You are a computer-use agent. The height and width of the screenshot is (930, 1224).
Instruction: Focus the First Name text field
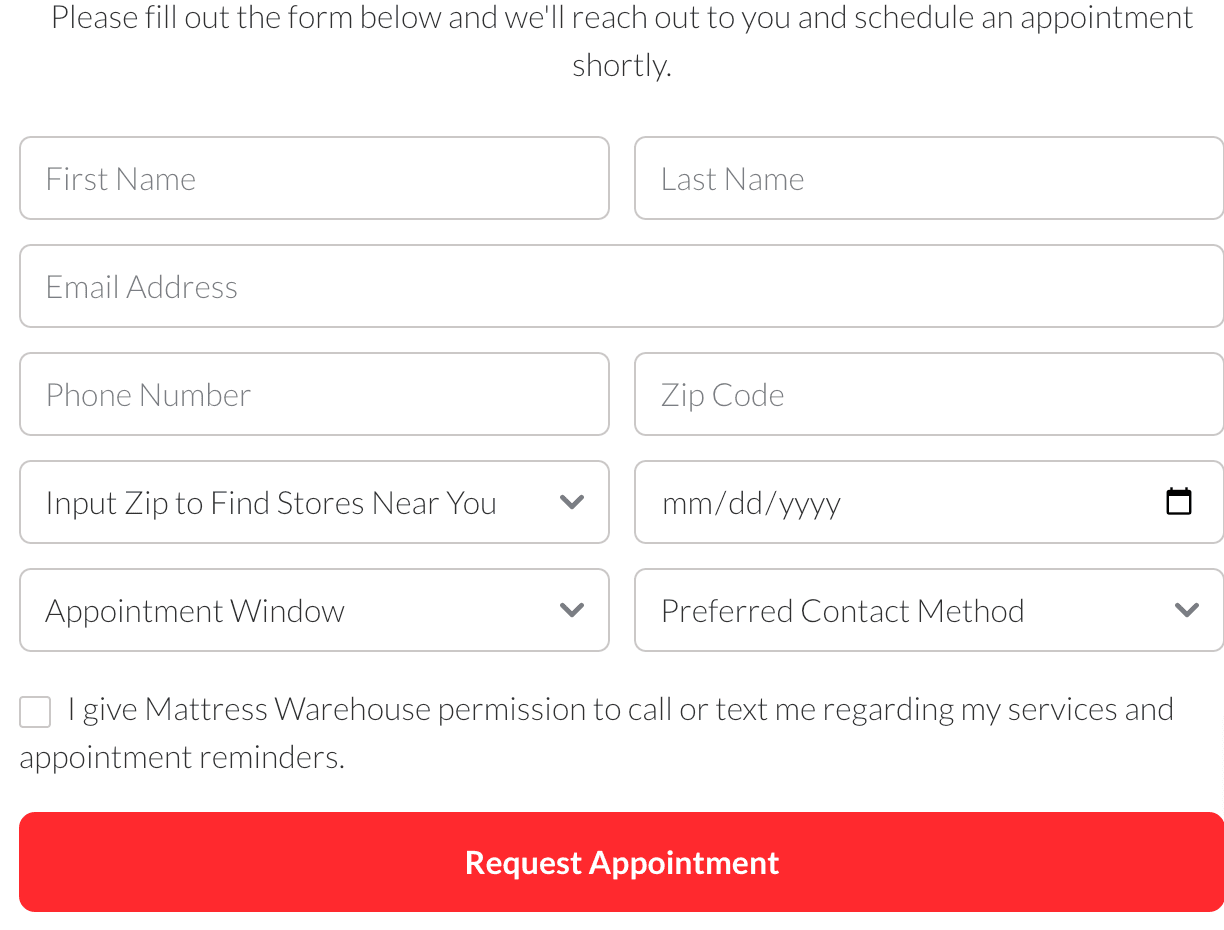point(314,178)
